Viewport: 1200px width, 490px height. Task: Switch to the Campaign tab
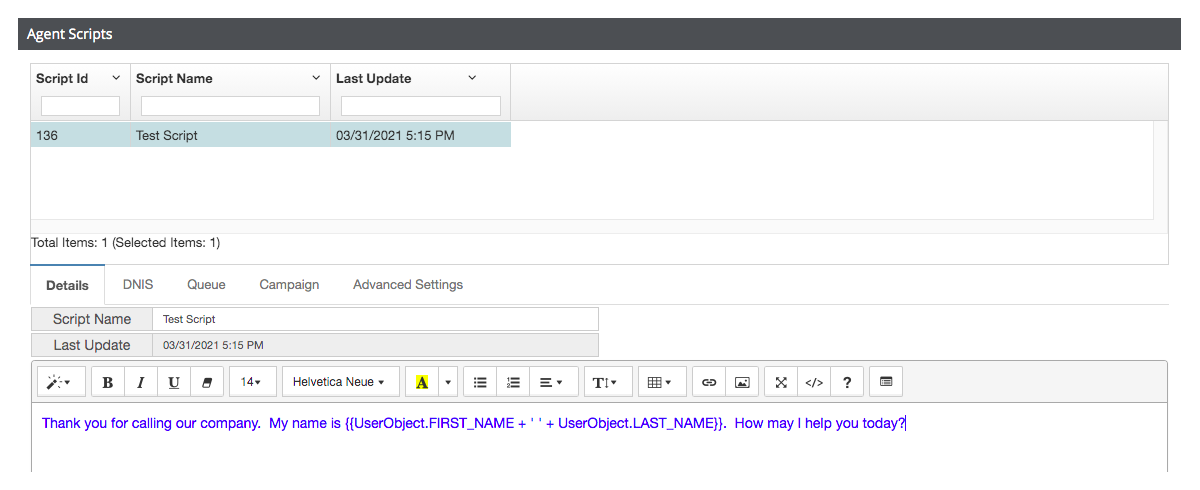(x=289, y=284)
